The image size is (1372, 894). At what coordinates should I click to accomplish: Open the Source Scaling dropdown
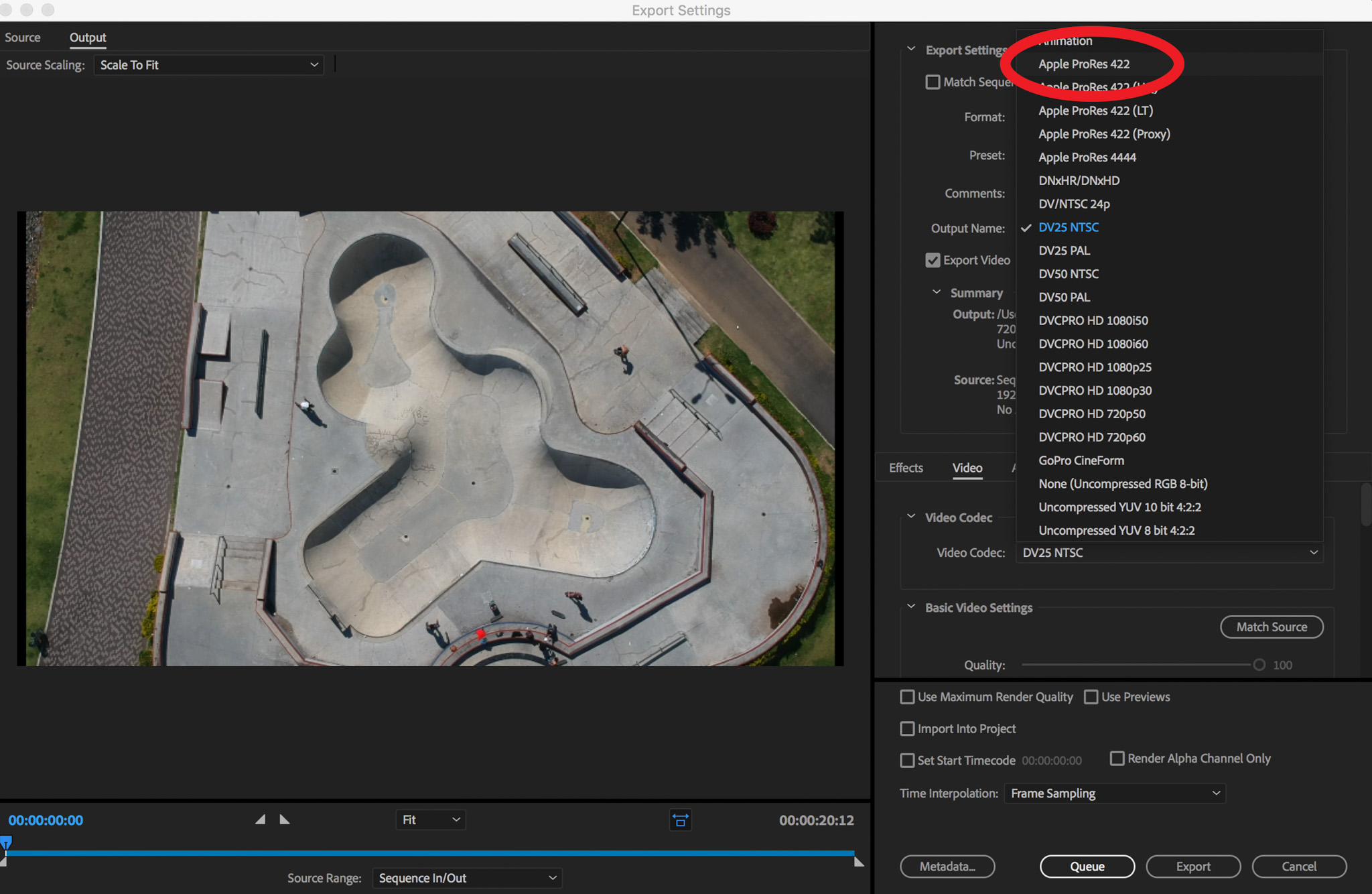click(208, 65)
